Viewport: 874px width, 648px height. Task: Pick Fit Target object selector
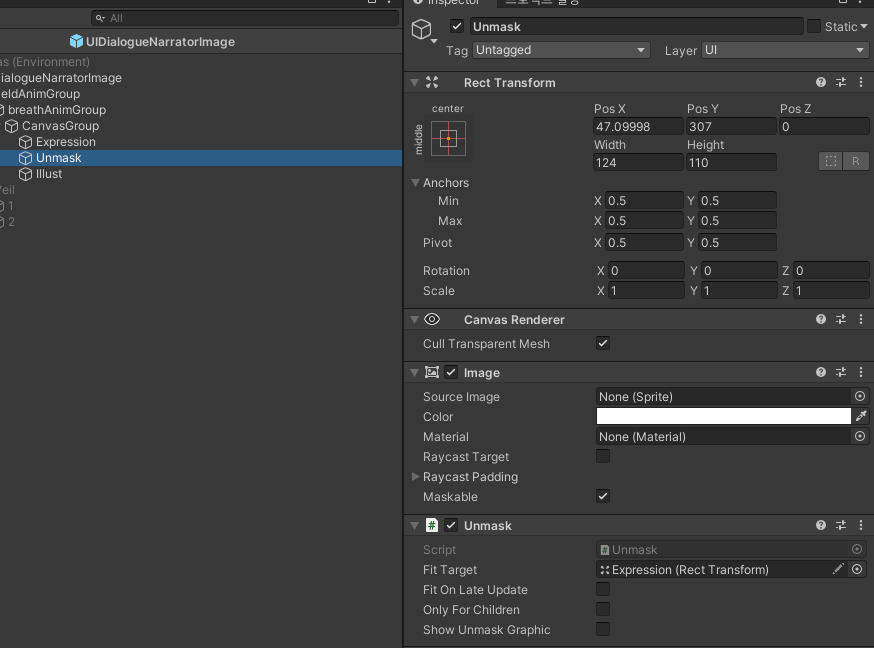[857, 569]
